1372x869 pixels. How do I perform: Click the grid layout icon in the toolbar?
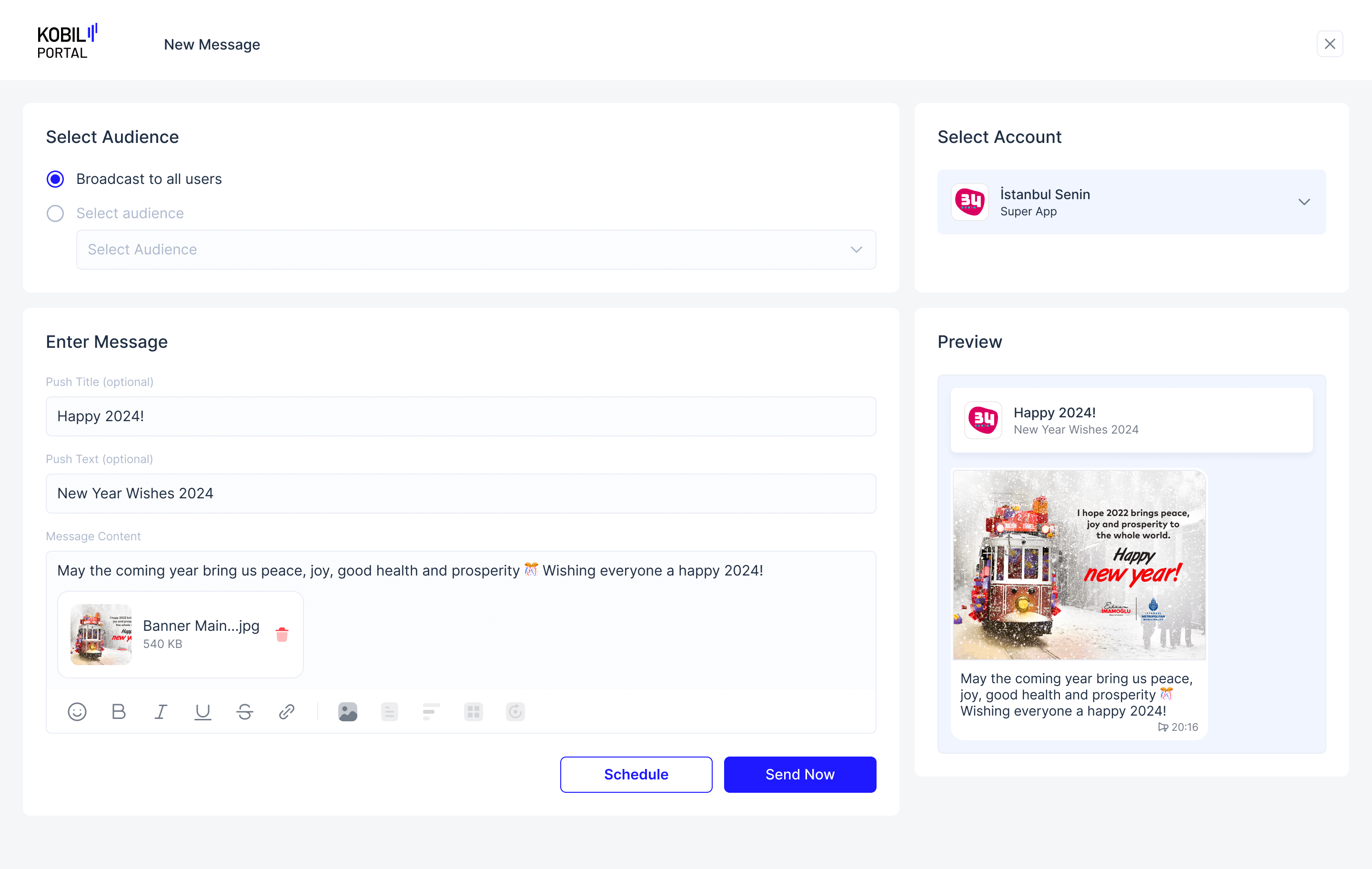point(474,711)
